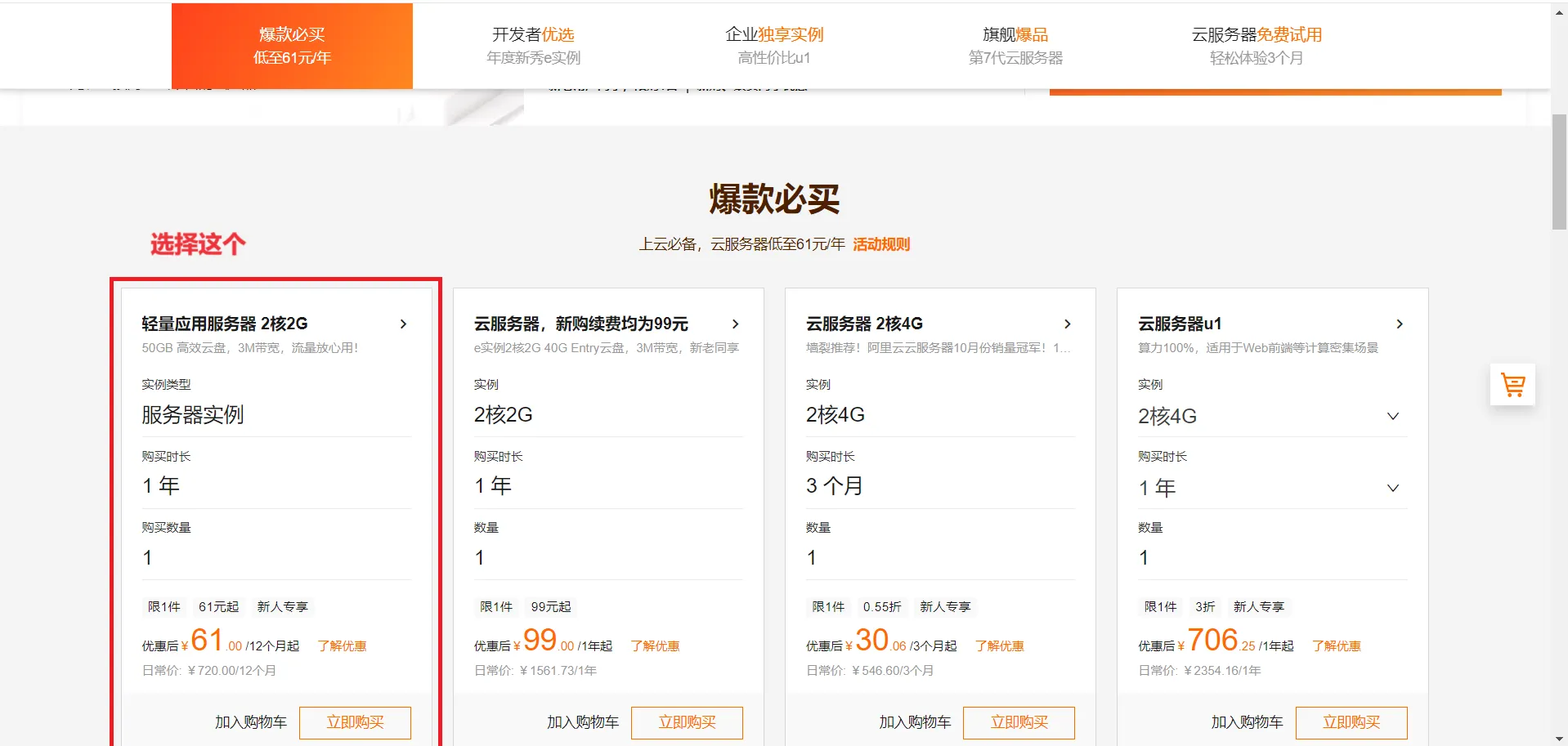1568x746 pixels.
Task: Click arrow beside 云服务器u1 title
Action: (x=1399, y=324)
